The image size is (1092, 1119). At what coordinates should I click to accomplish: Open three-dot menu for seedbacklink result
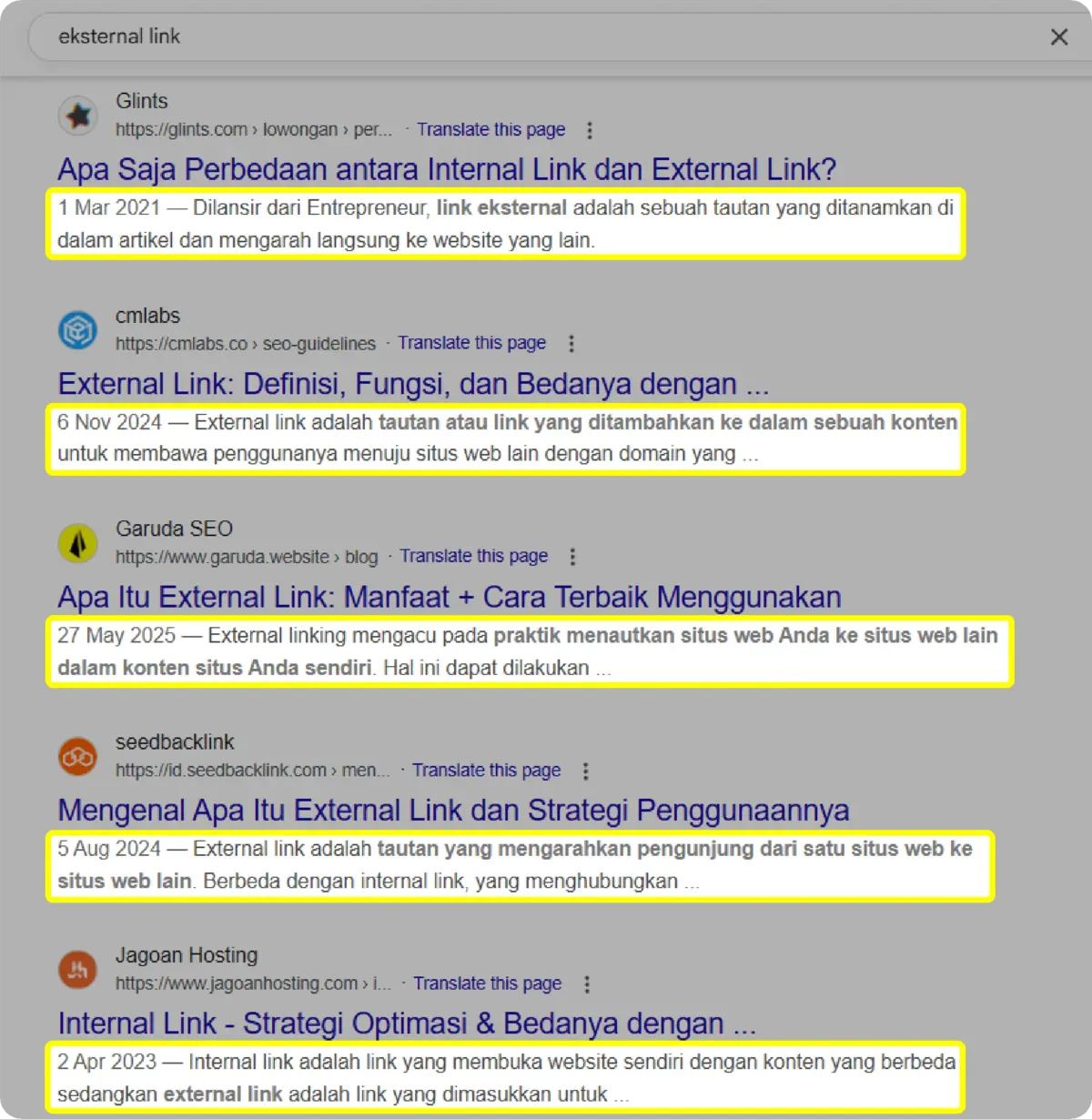coord(586,771)
